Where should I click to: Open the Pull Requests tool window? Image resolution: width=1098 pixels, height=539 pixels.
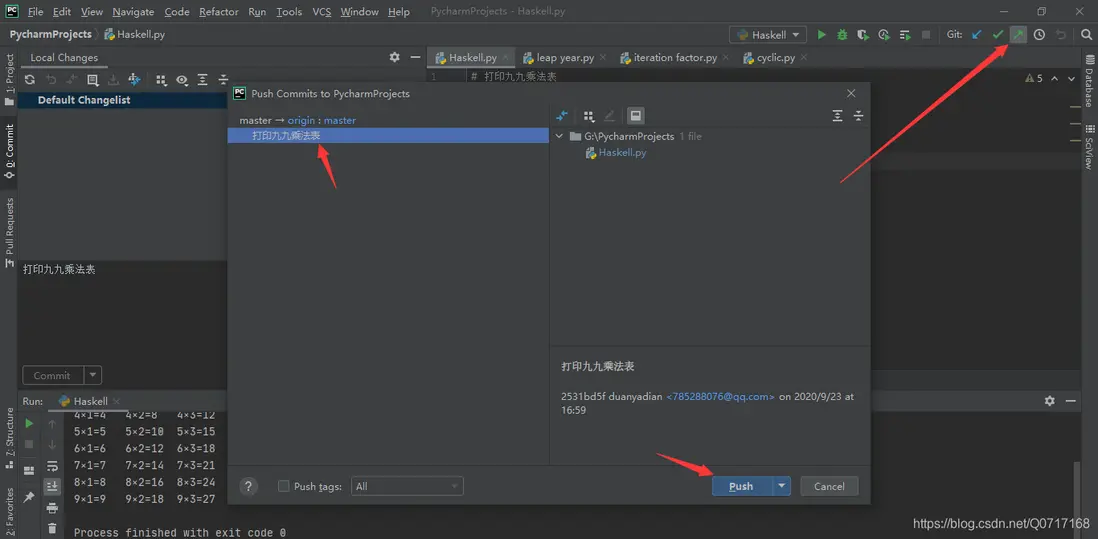9,232
